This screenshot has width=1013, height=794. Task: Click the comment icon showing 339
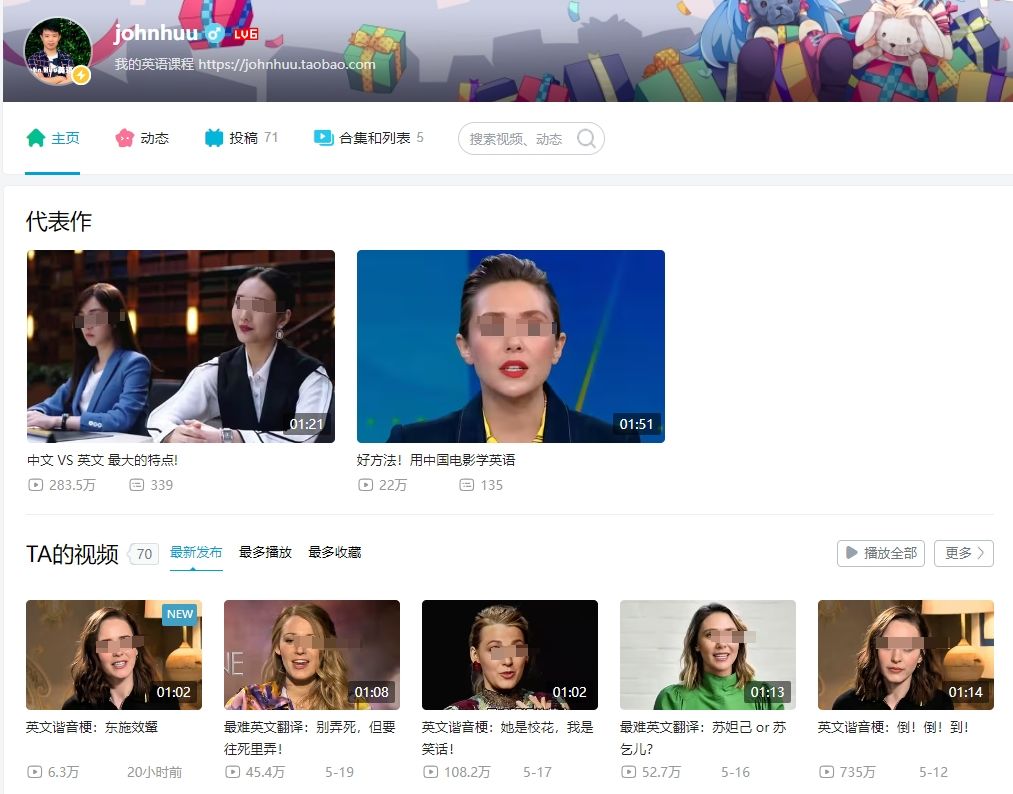pos(136,485)
